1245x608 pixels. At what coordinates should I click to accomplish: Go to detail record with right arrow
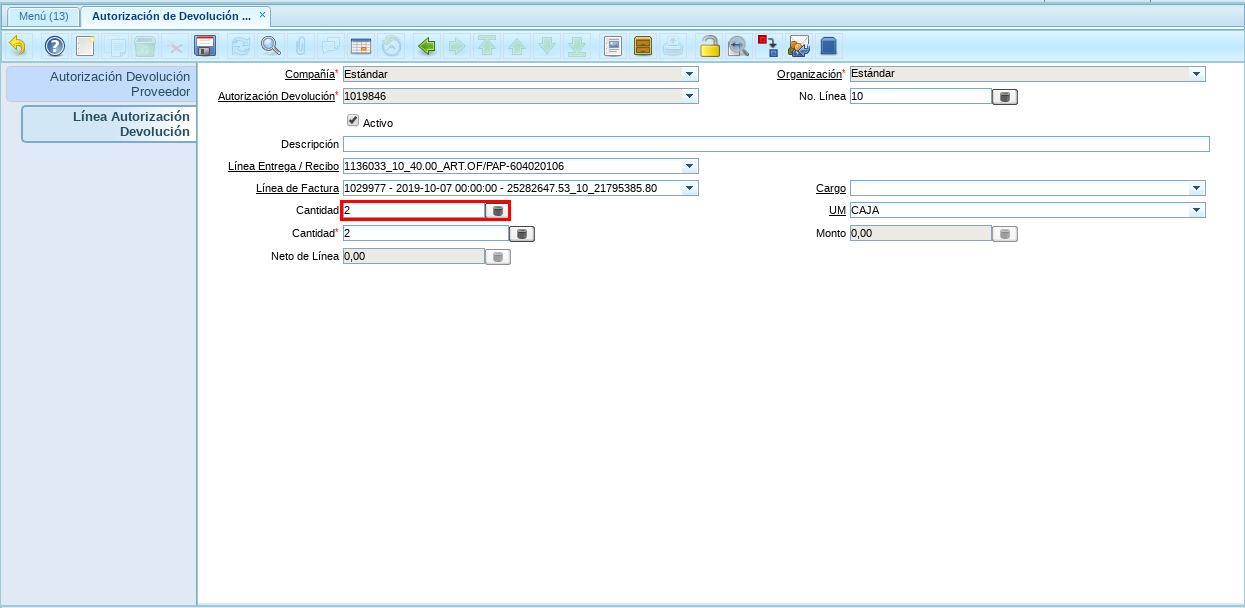coord(457,46)
